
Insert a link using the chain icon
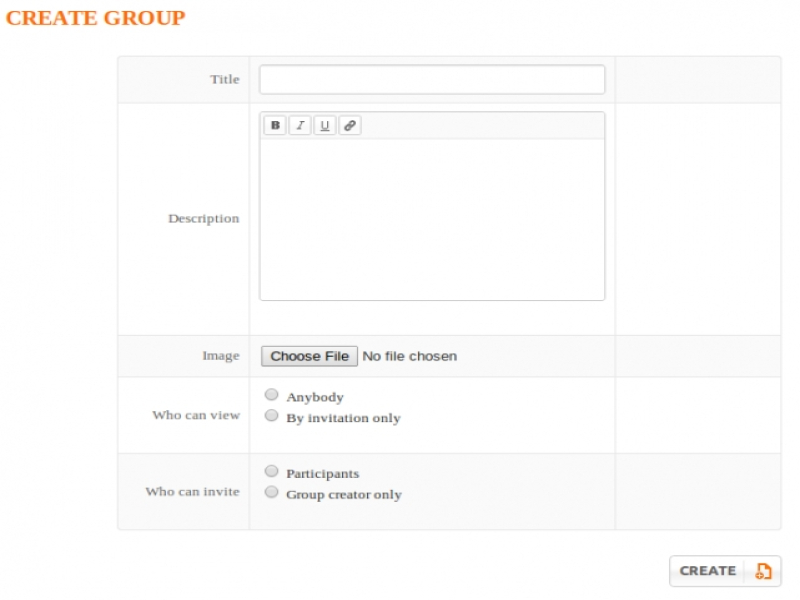tap(349, 126)
